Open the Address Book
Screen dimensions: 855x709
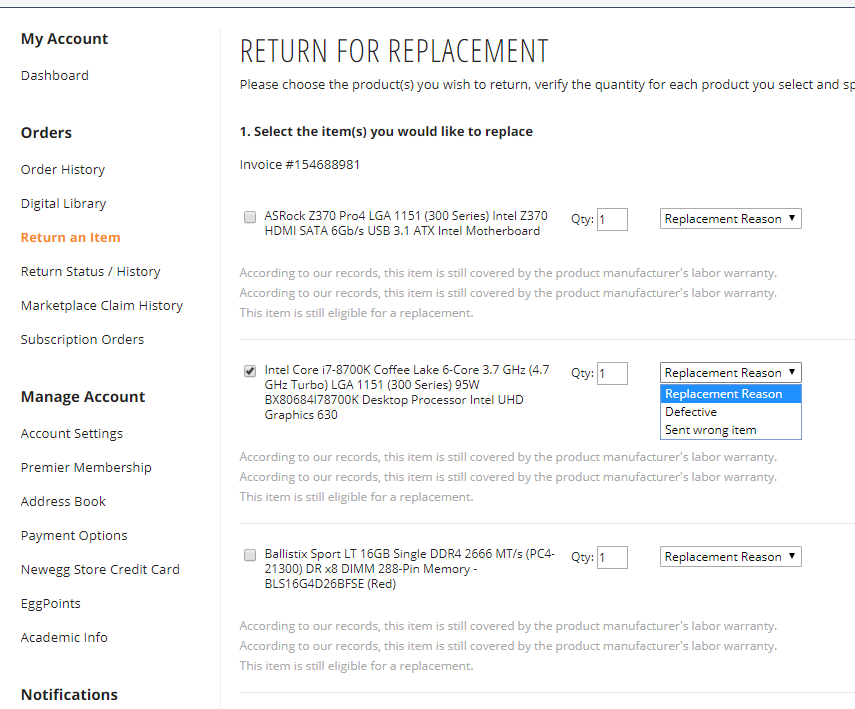[x=64, y=501]
